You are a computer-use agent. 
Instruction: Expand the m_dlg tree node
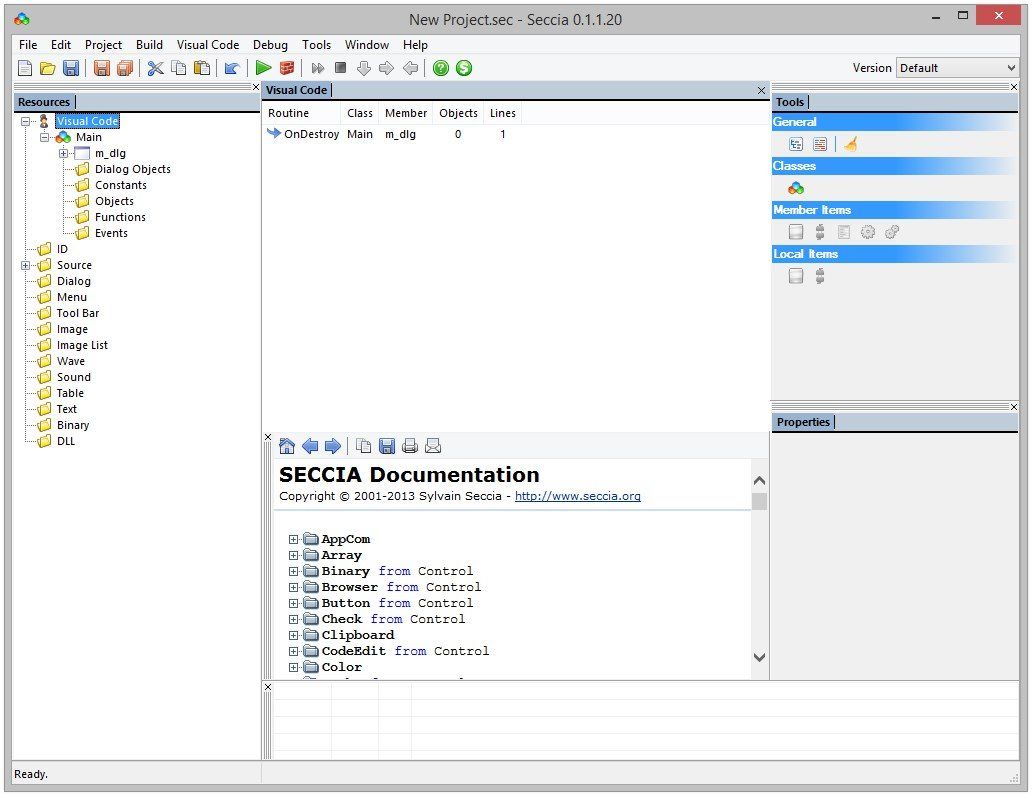point(63,153)
